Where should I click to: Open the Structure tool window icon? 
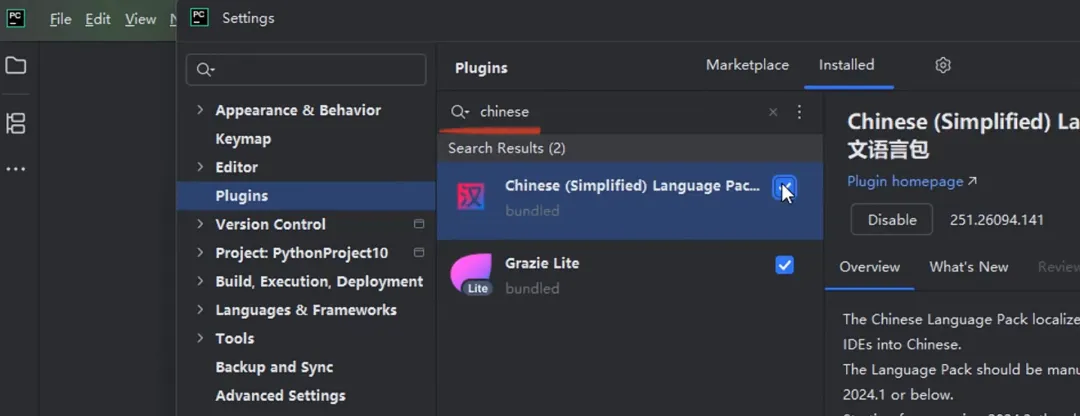click(x=16, y=124)
